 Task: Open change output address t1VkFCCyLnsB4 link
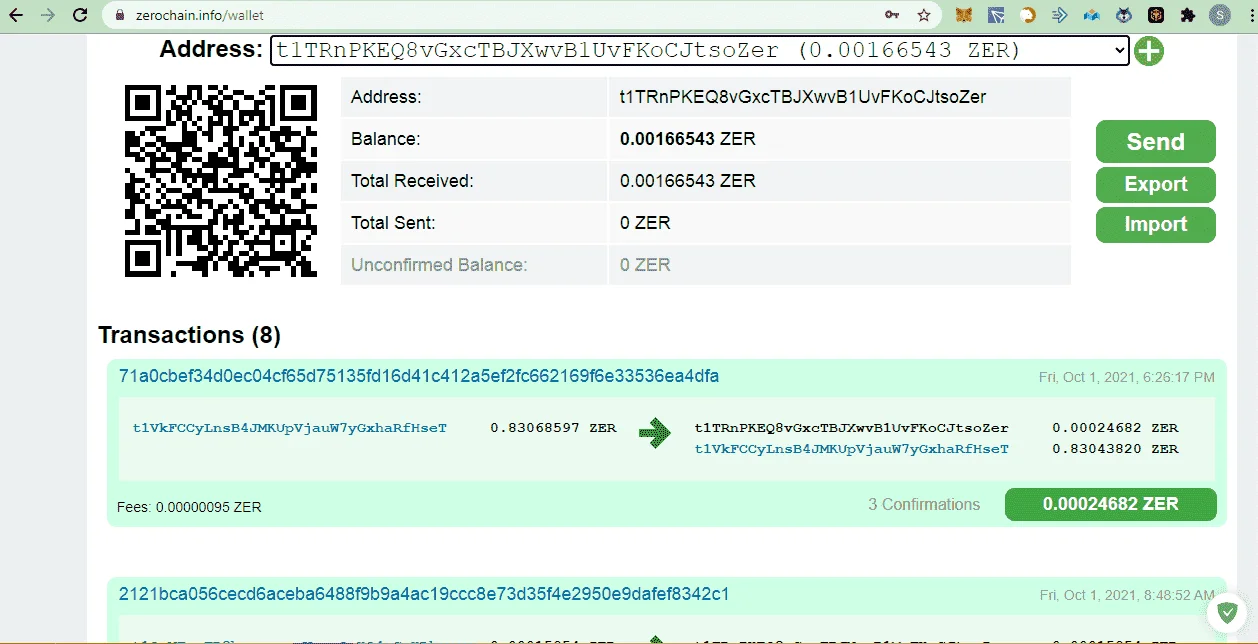pos(851,449)
